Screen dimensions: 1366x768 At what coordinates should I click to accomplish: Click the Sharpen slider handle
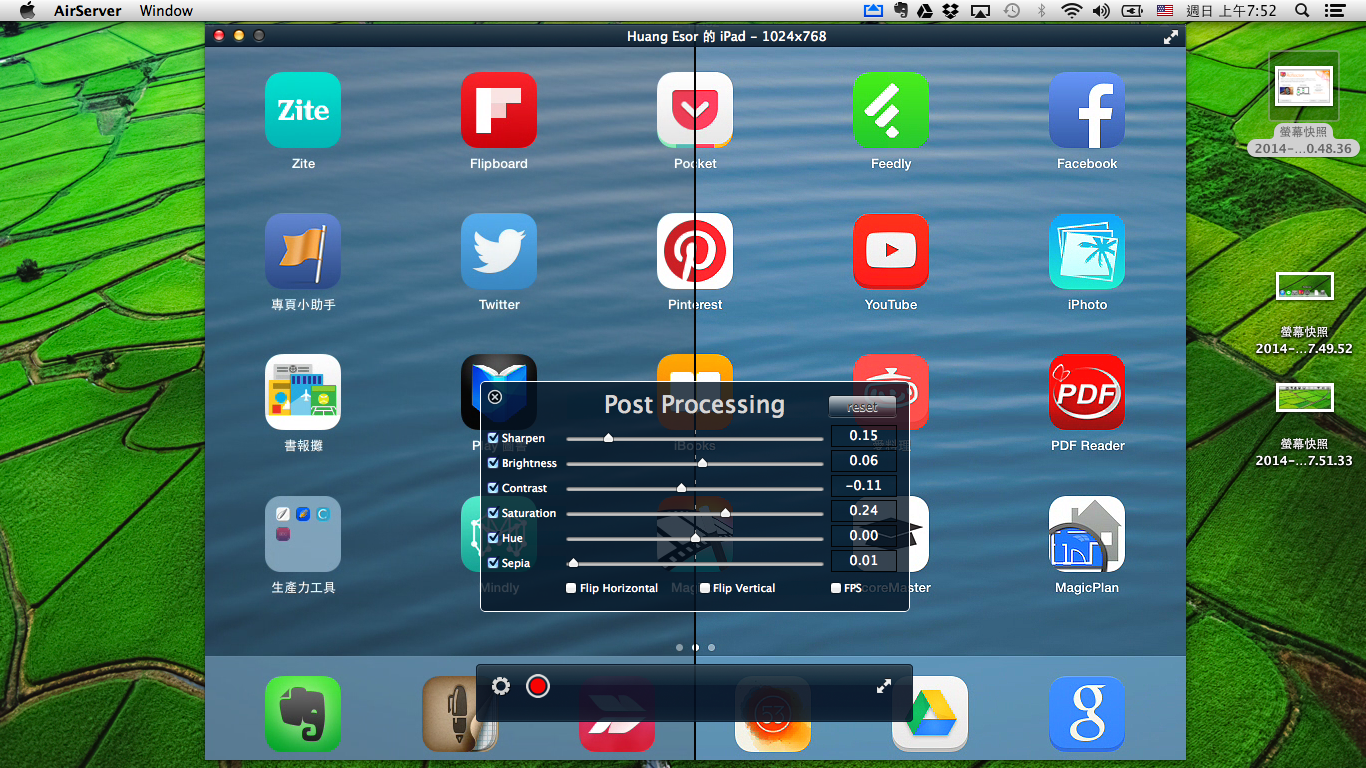(608, 437)
